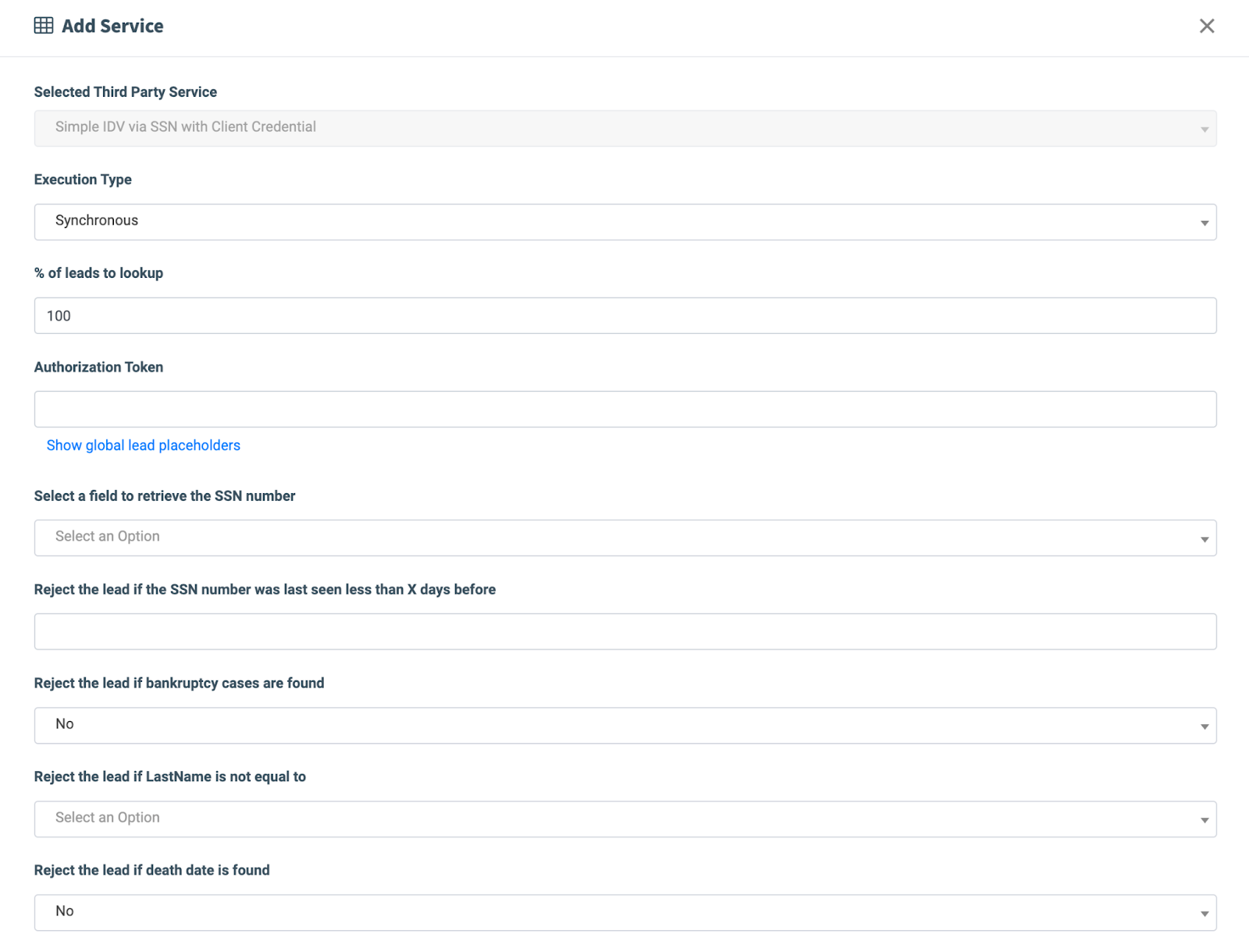Image resolution: width=1249 pixels, height=952 pixels.
Task: Close the Add Service dialog
Action: pos(1206,27)
